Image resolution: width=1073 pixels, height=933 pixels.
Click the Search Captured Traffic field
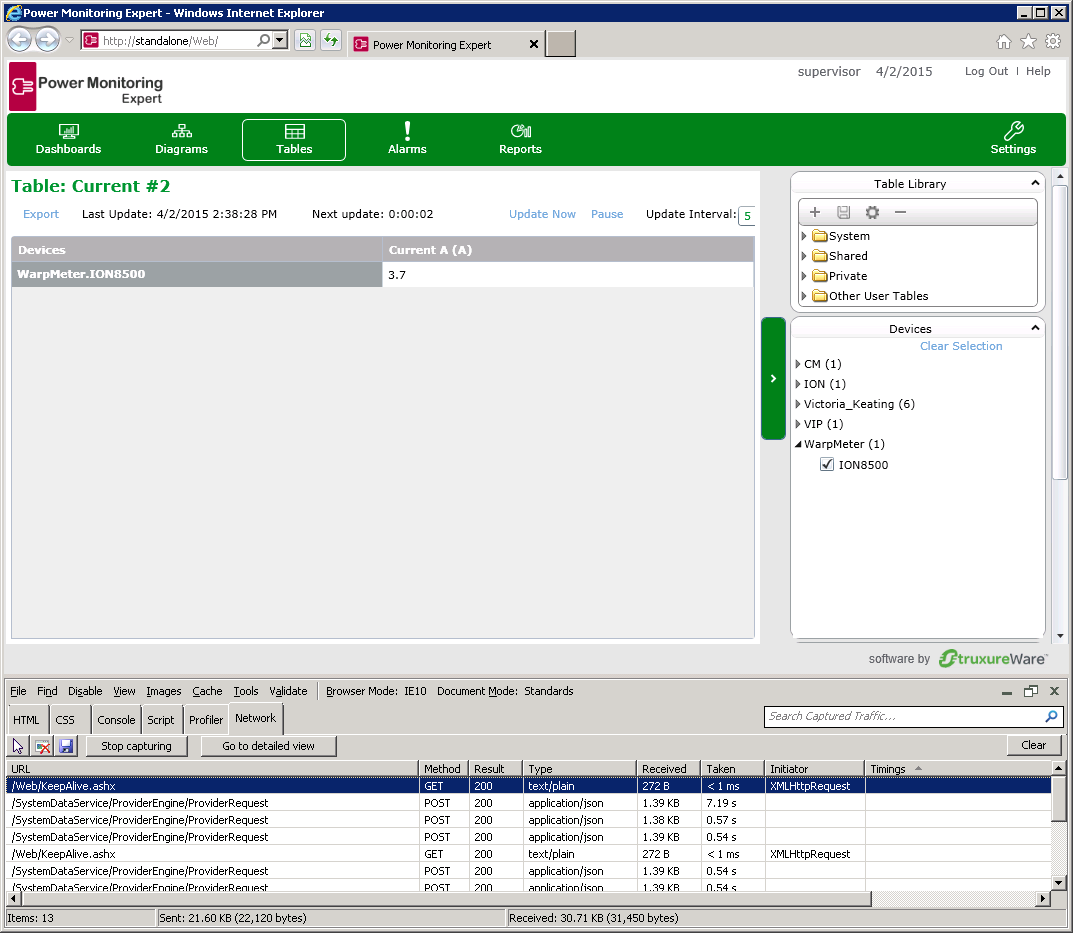[903, 716]
